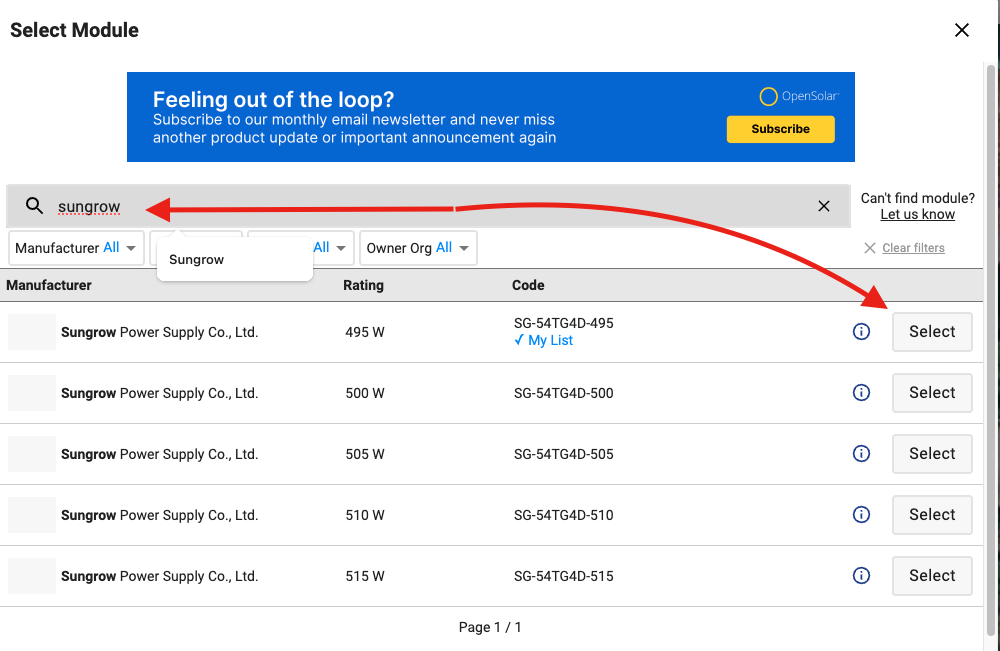Click the Page 1 / 1 indicator

tap(490, 627)
